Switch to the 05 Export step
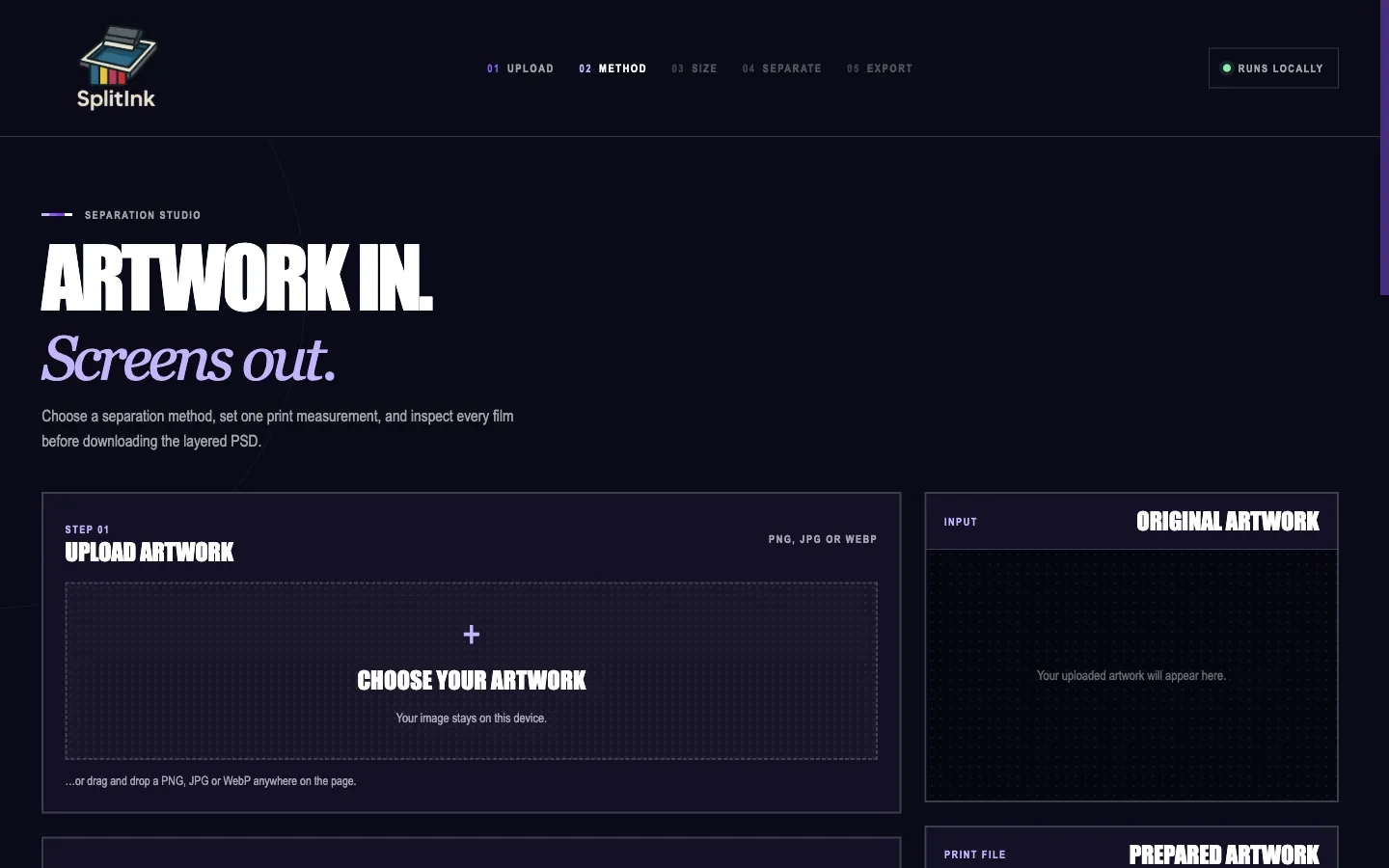The height and width of the screenshot is (868, 1389). 880,68
